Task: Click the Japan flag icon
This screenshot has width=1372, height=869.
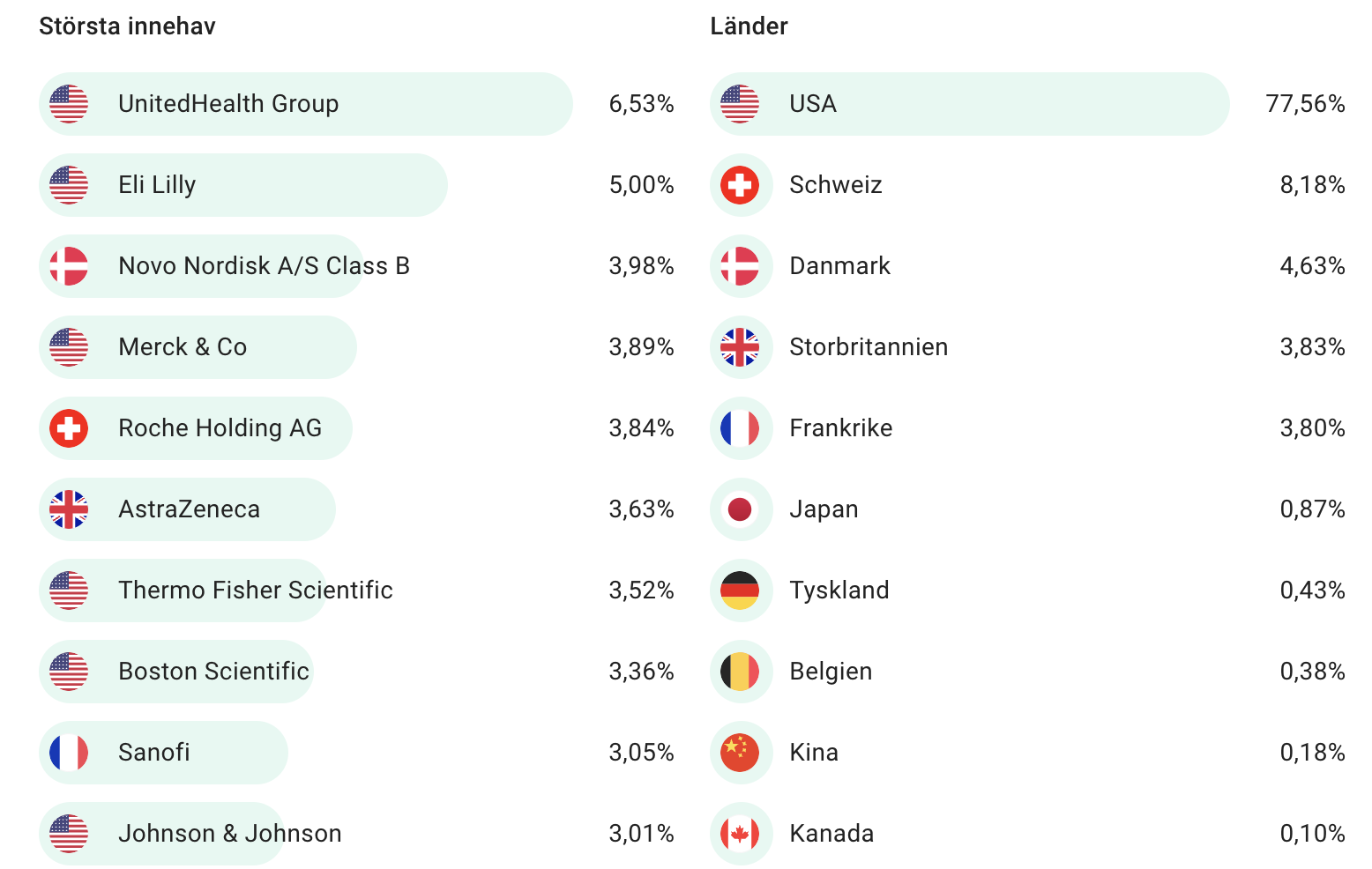Action: (740, 509)
